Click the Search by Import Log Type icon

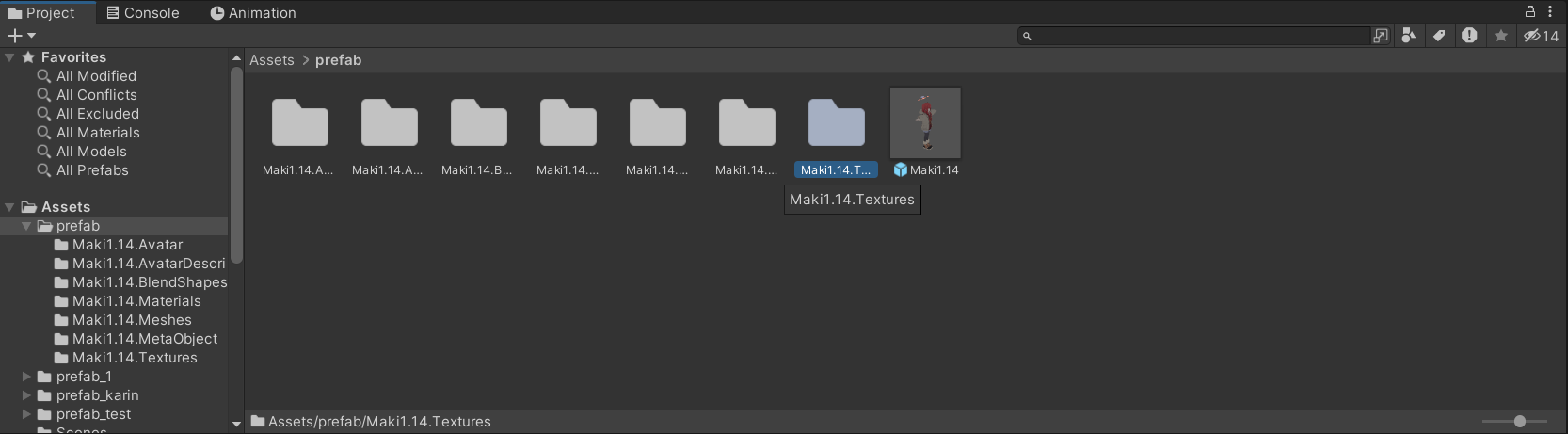point(1469,36)
